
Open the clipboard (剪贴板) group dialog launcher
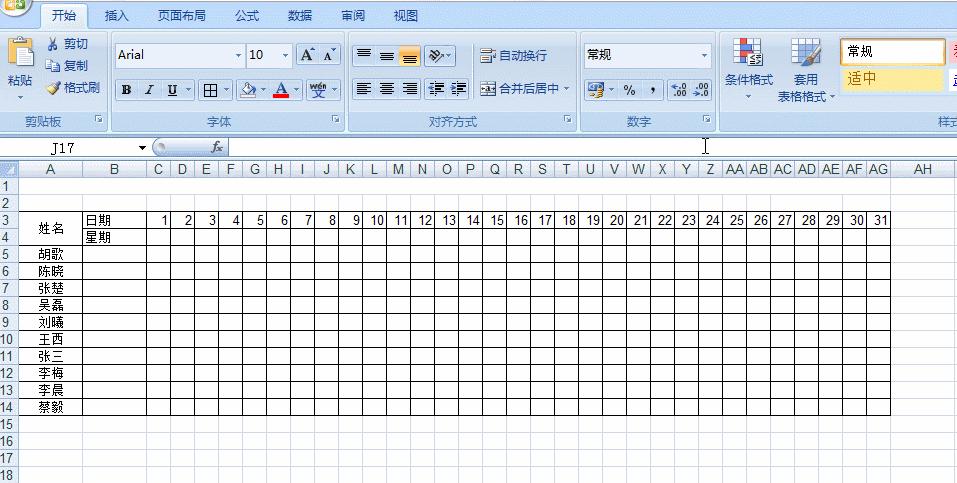[x=99, y=120]
